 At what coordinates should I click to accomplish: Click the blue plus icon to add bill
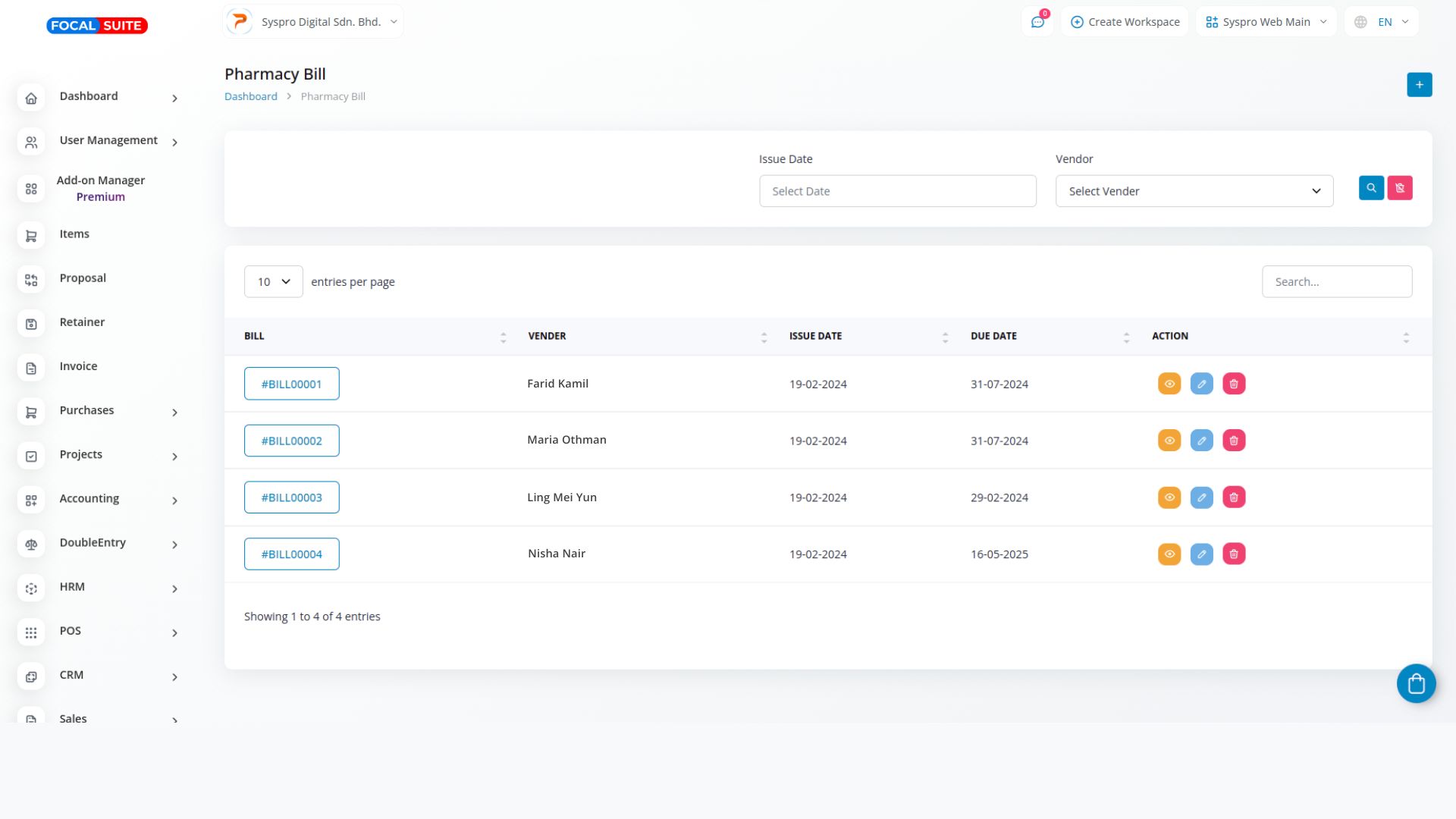point(1419,85)
